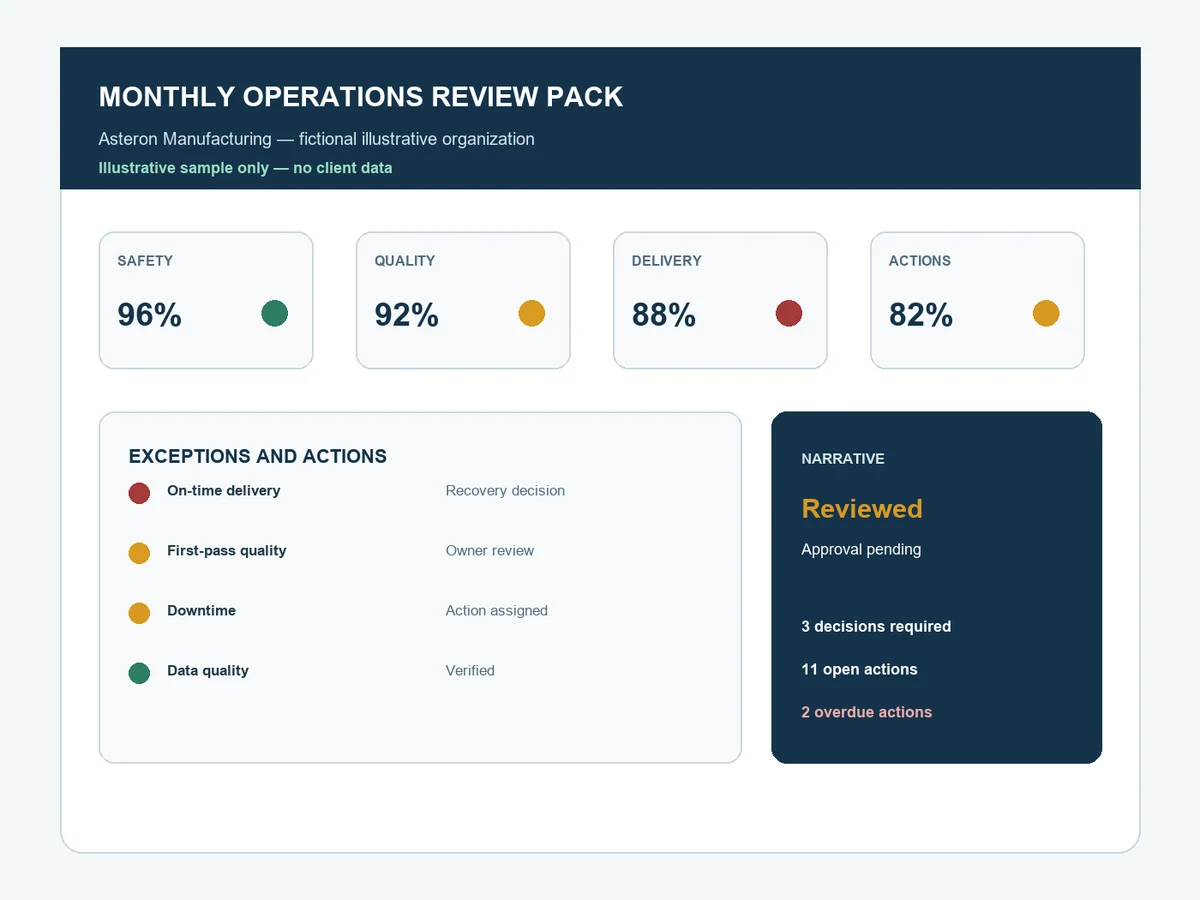Click the Approval pending text
The image size is (1200, 900).
click(861, 550)
